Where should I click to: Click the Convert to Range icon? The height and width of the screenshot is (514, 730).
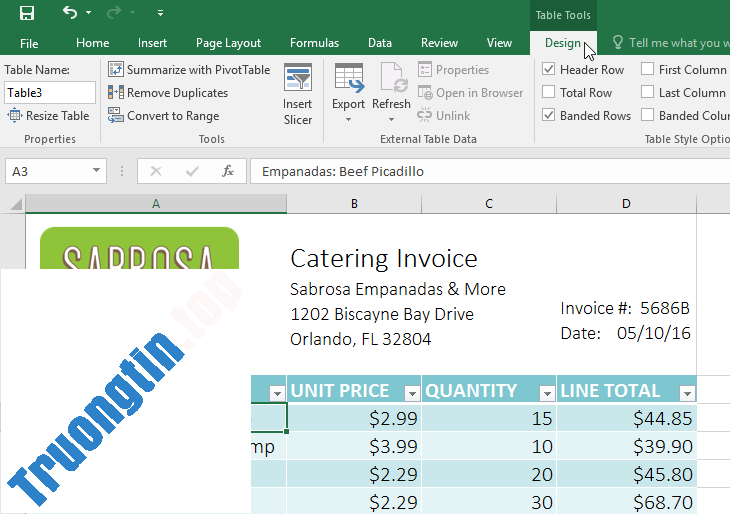click(115, 115)
